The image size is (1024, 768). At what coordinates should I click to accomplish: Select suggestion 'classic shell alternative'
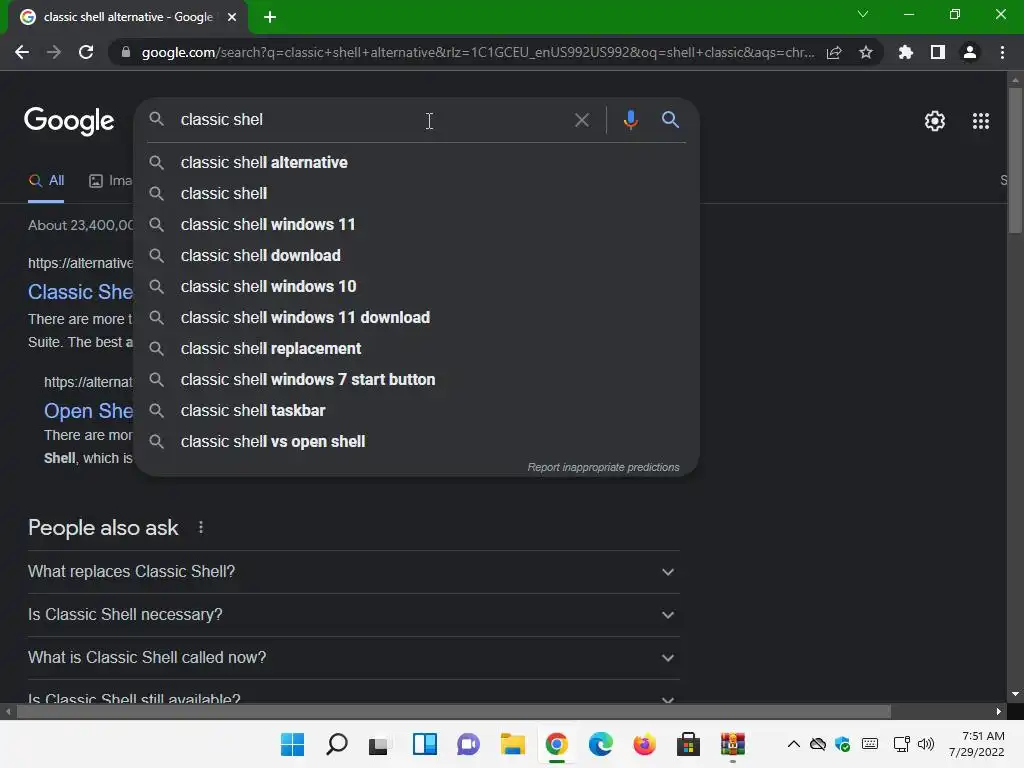tap(417, 163)
